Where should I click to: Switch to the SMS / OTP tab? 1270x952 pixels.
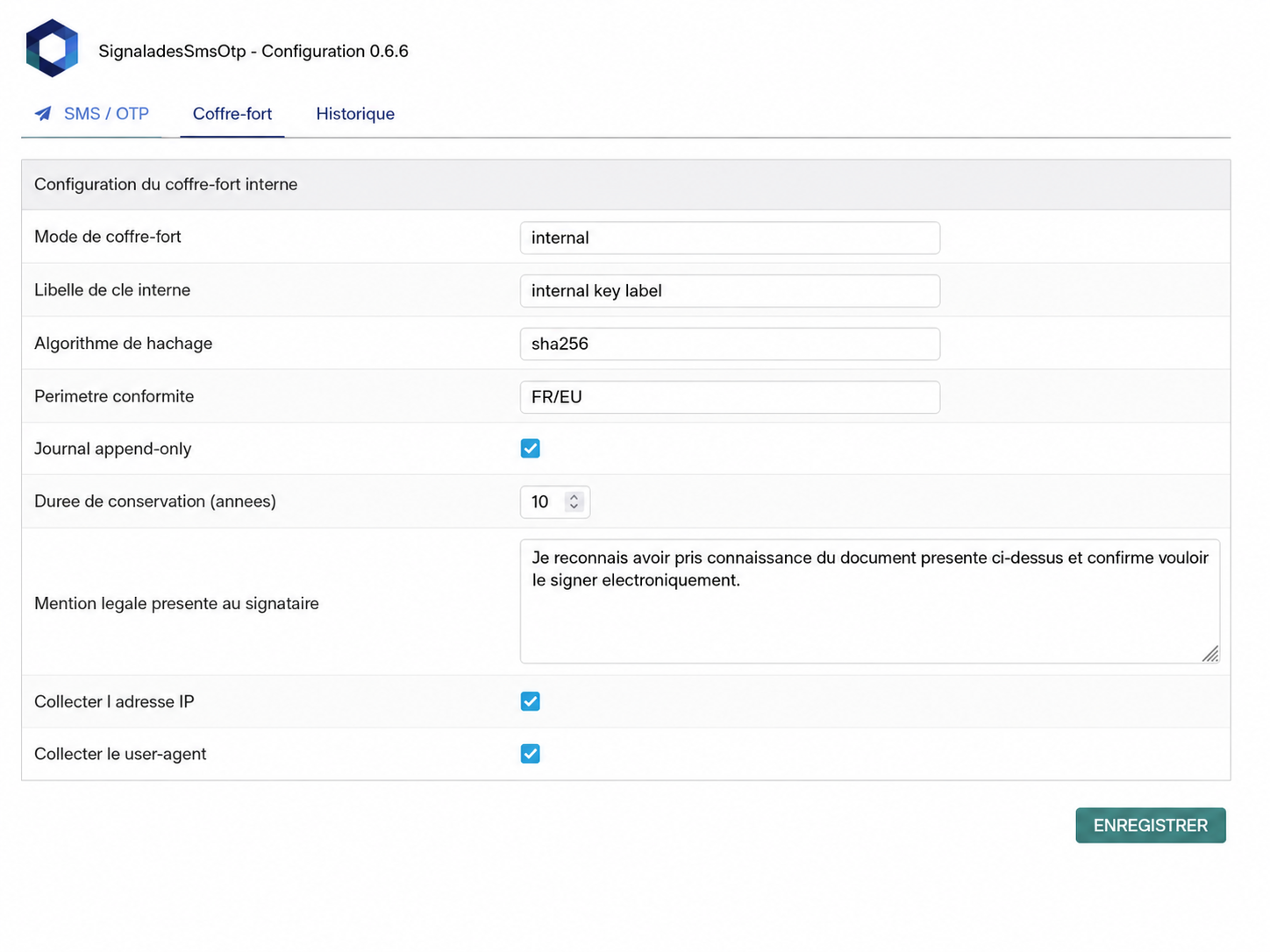(x=91, y=114)
